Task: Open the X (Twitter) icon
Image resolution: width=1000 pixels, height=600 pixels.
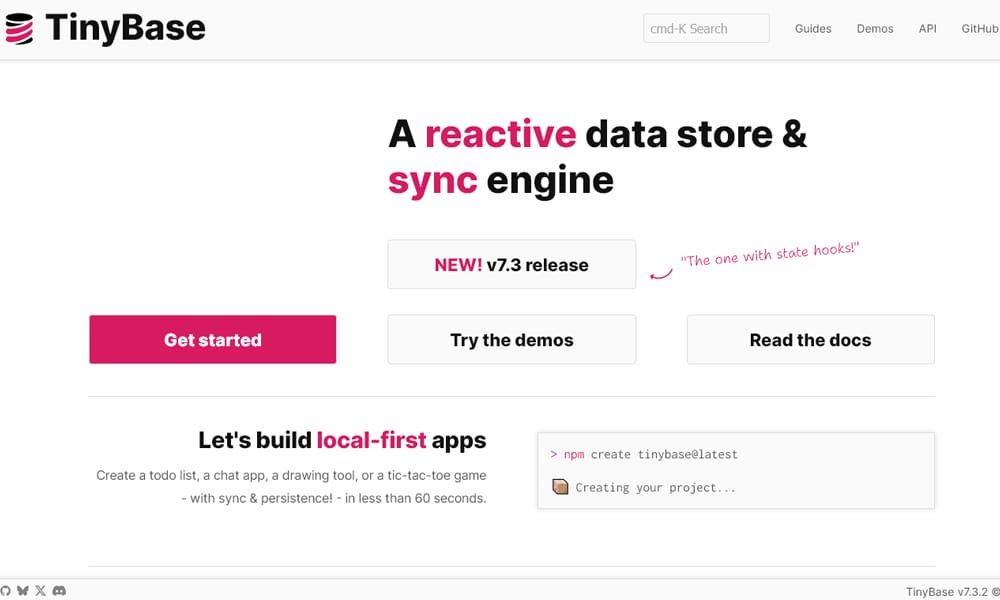Action: [40, 590]
